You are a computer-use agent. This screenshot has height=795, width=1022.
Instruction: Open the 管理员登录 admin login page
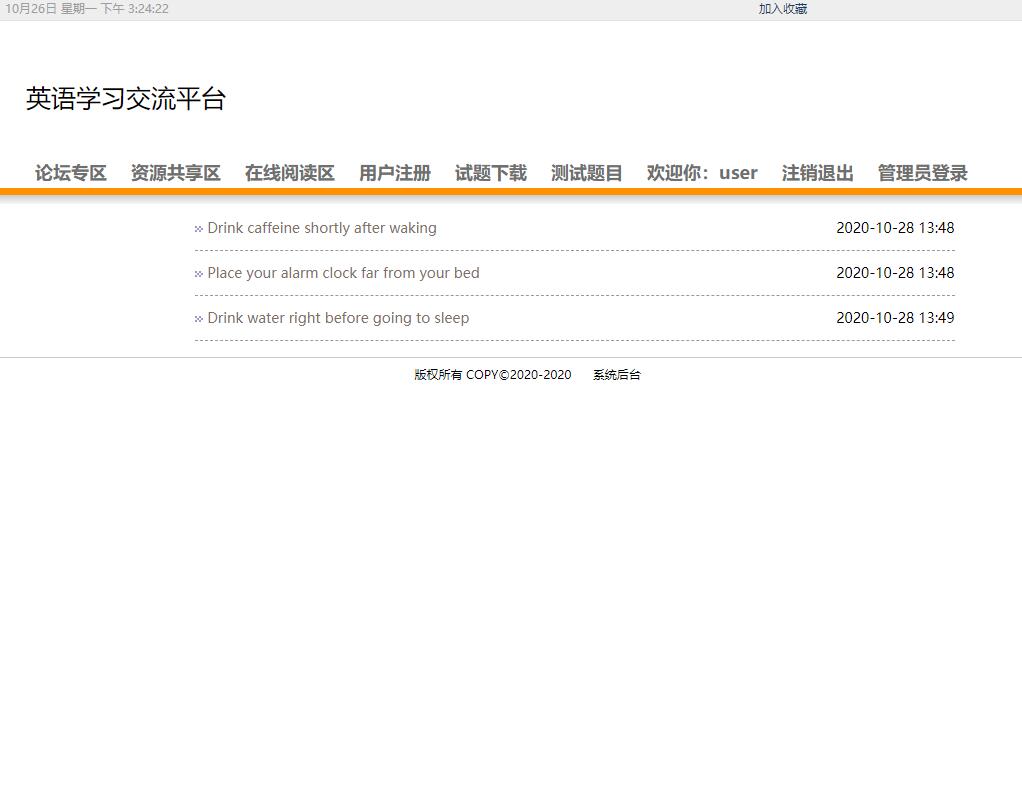point(921,172)
